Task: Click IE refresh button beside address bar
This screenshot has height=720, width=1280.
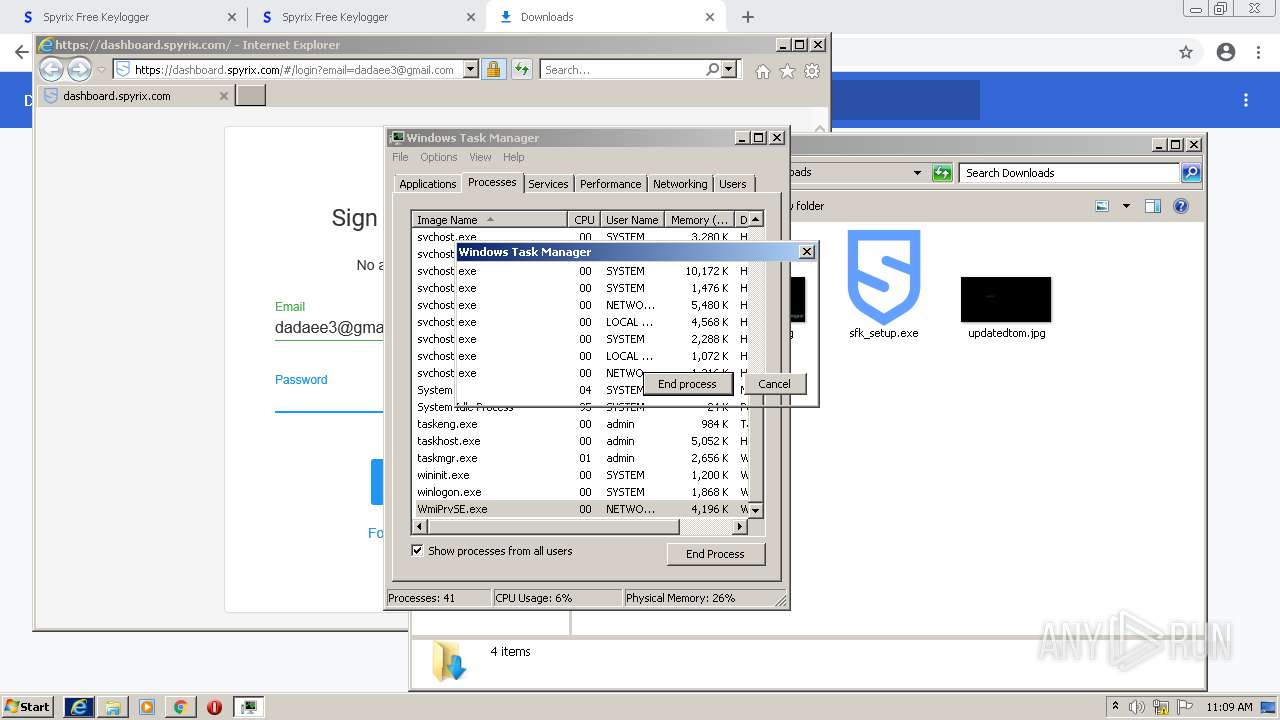Action: 522,70
